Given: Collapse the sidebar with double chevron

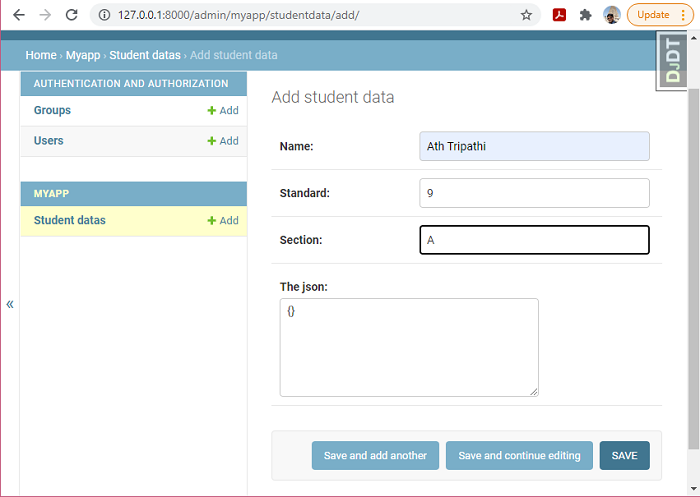Looking at the screenshot, I should click(x=10, y=305).
